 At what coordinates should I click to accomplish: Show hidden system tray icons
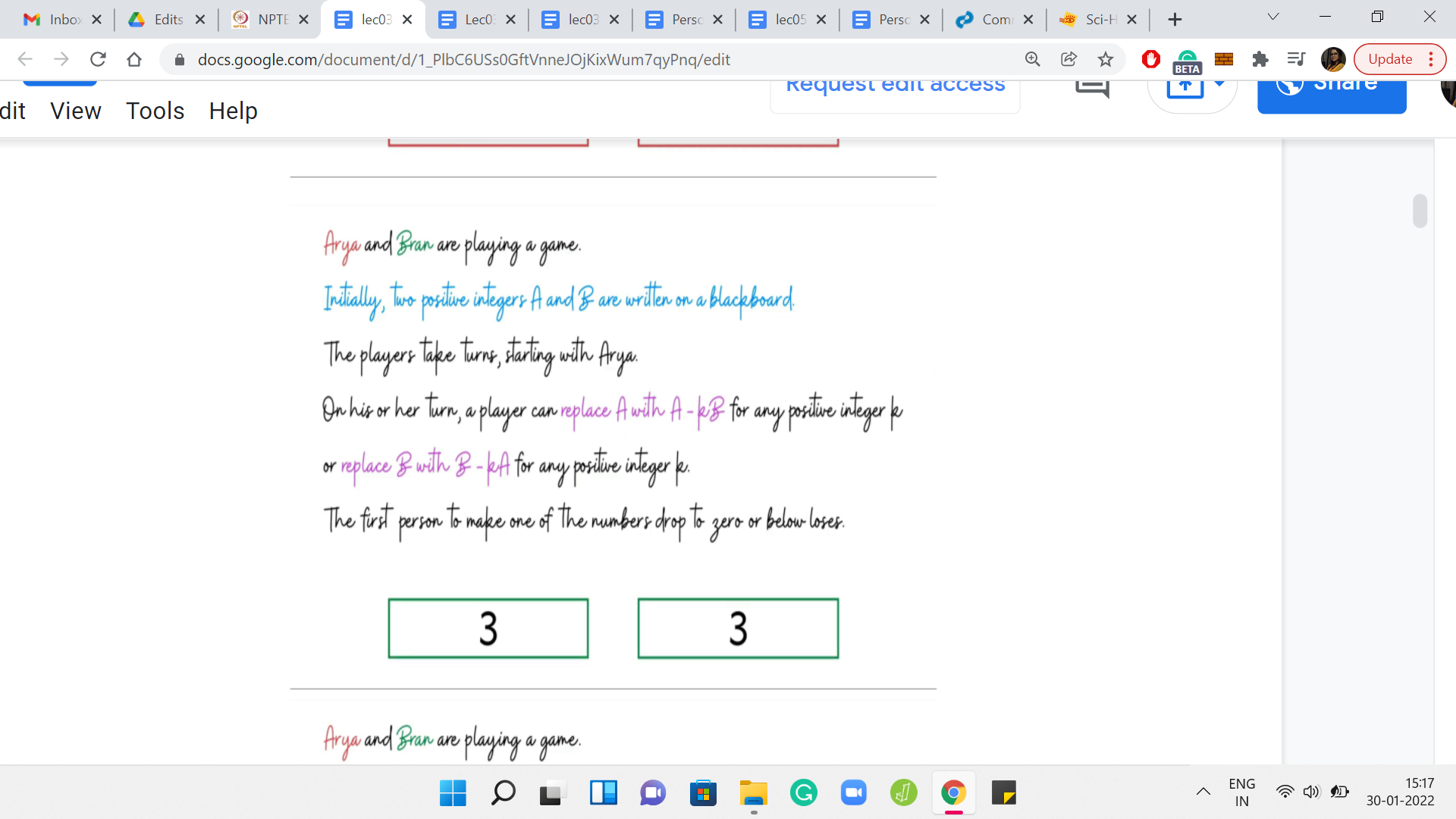[x=1203, y=792]
